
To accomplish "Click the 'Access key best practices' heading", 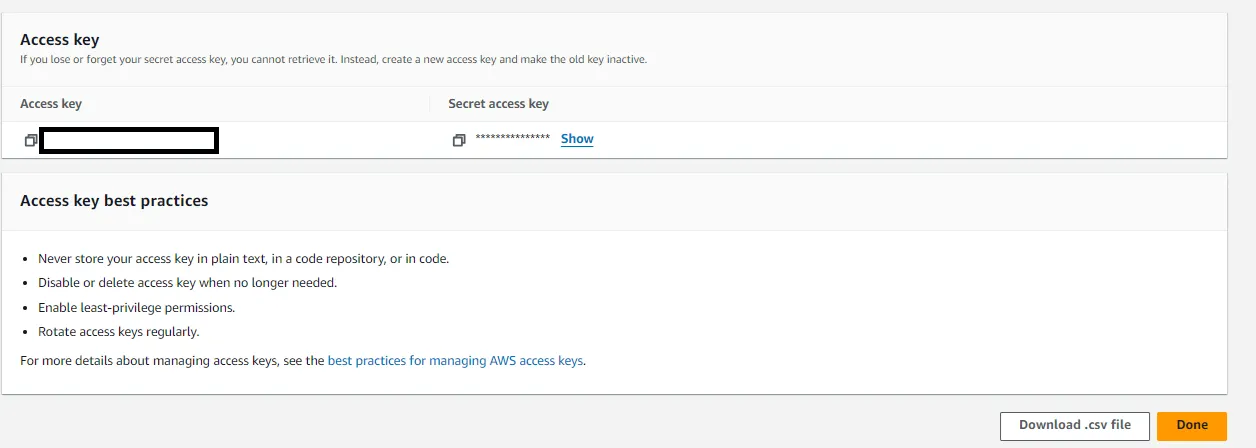I will coord(114,201).
